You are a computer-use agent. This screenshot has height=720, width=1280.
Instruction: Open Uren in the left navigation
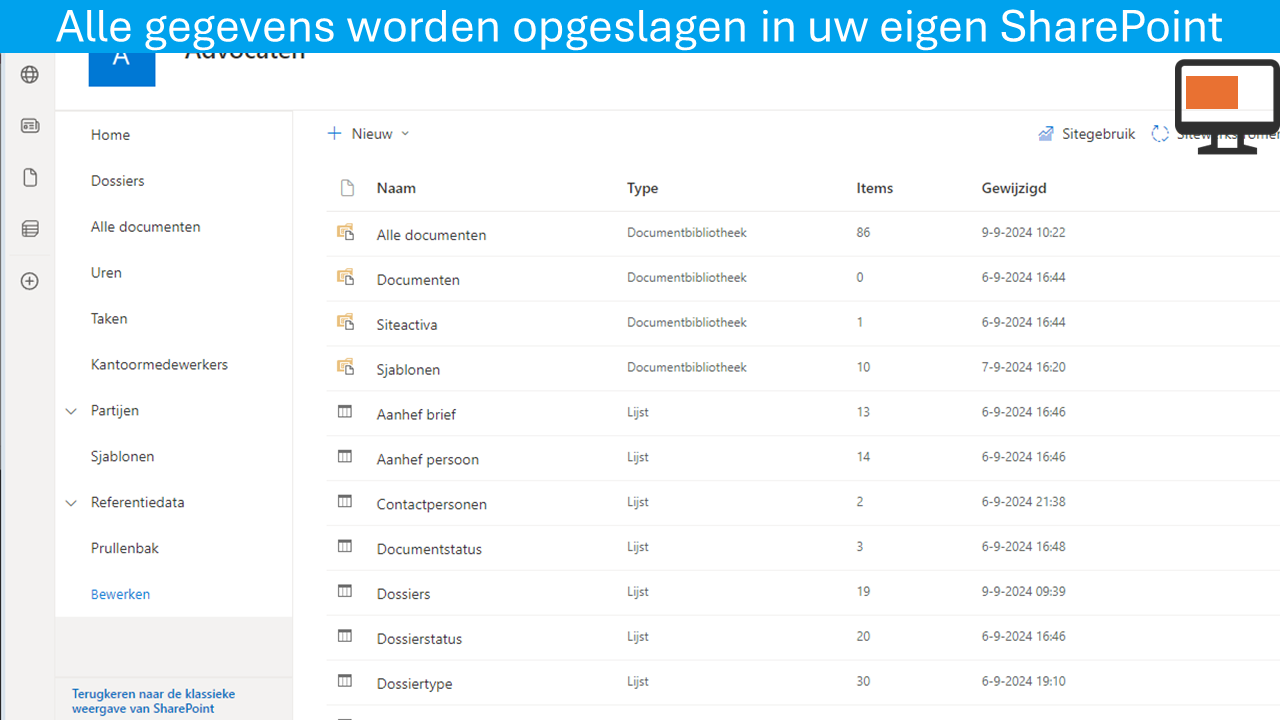pyautogui.click(x=106, y=273)
